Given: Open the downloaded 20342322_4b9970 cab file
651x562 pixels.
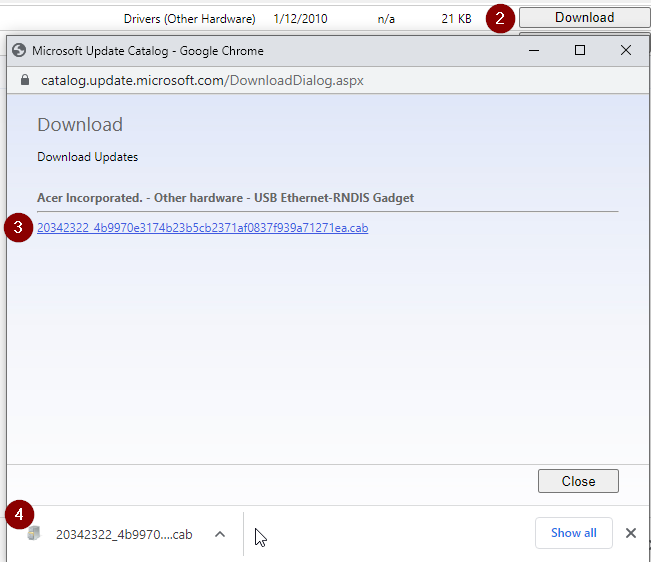Looking at the screenshot, I should (124, 535).
